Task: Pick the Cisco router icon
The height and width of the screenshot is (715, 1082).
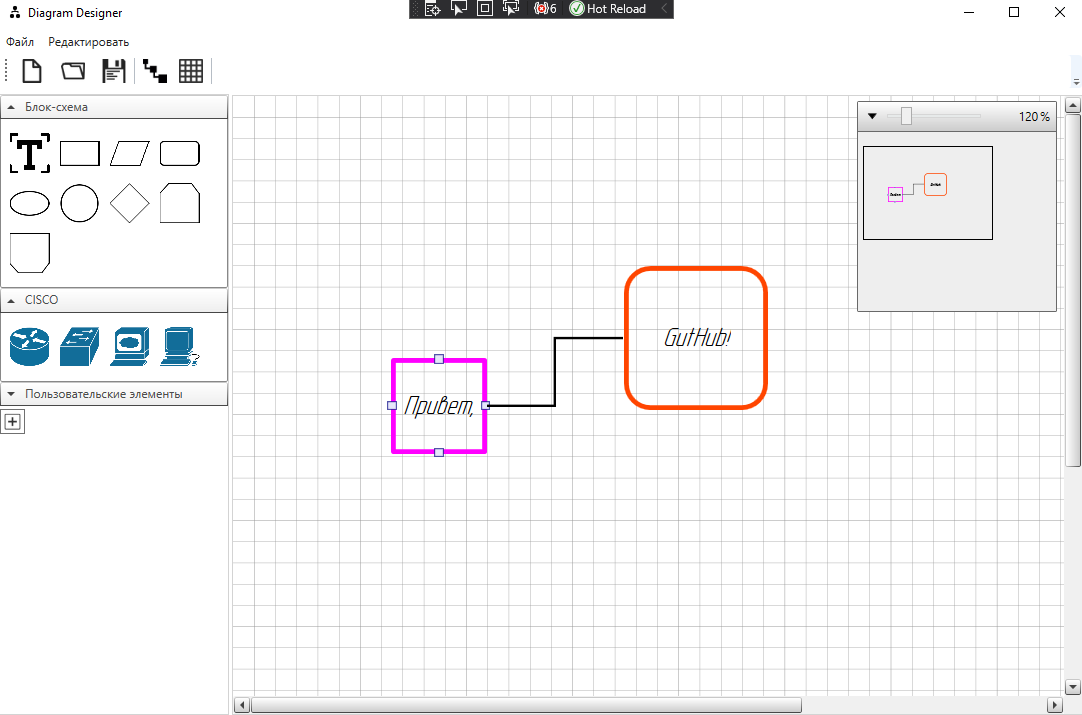Action: pyautogui.click(x=29, y=346)
